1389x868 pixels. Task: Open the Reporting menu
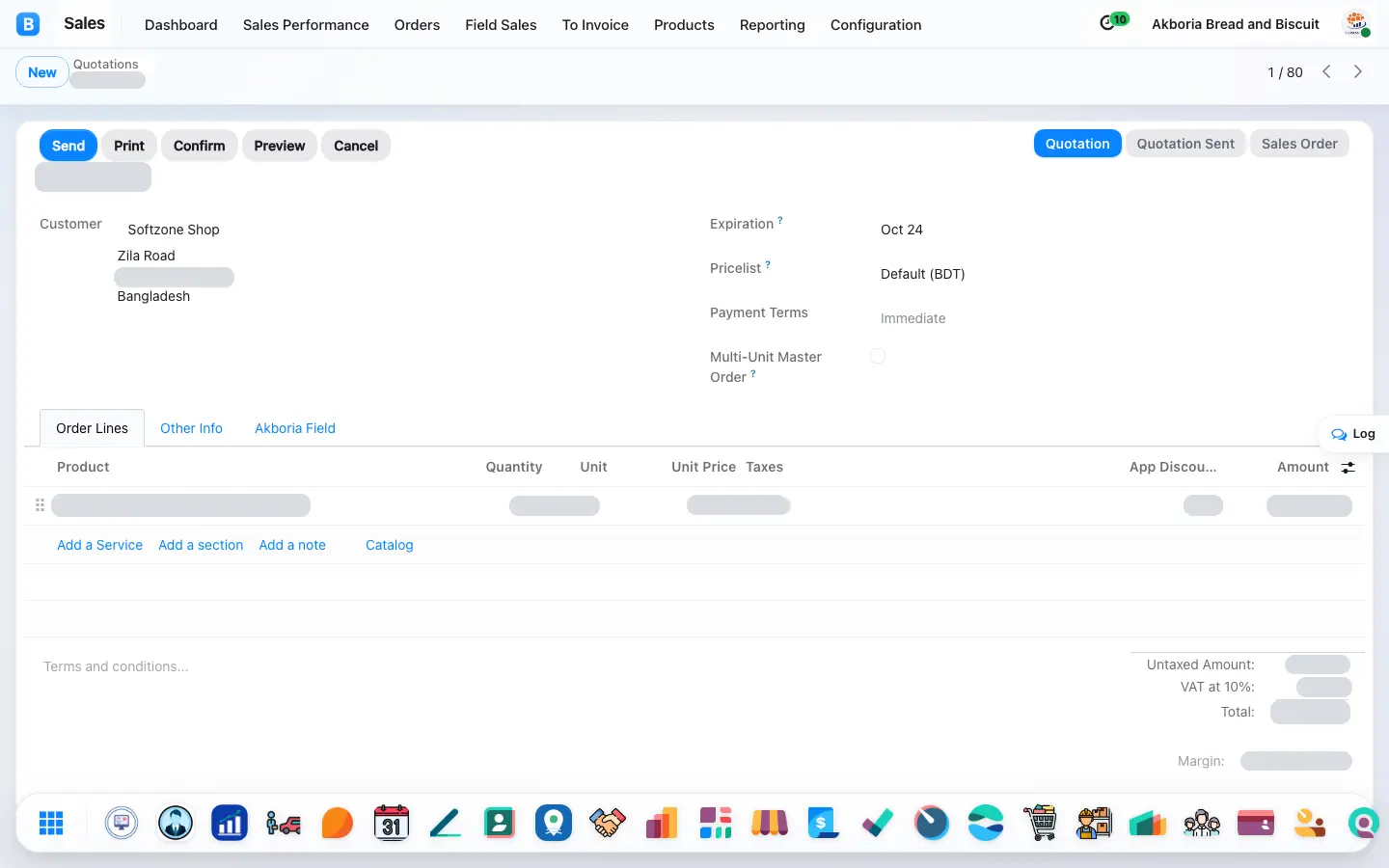772,25
